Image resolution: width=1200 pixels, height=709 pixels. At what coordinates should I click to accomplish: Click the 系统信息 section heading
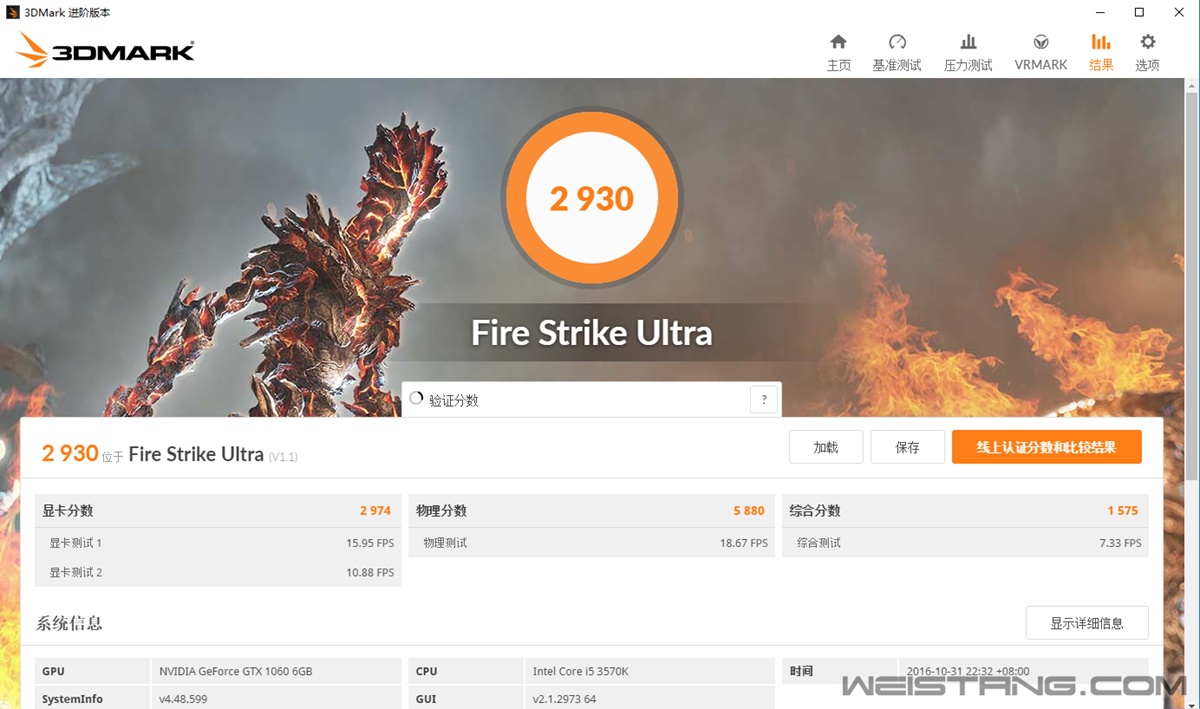point(69,623)
